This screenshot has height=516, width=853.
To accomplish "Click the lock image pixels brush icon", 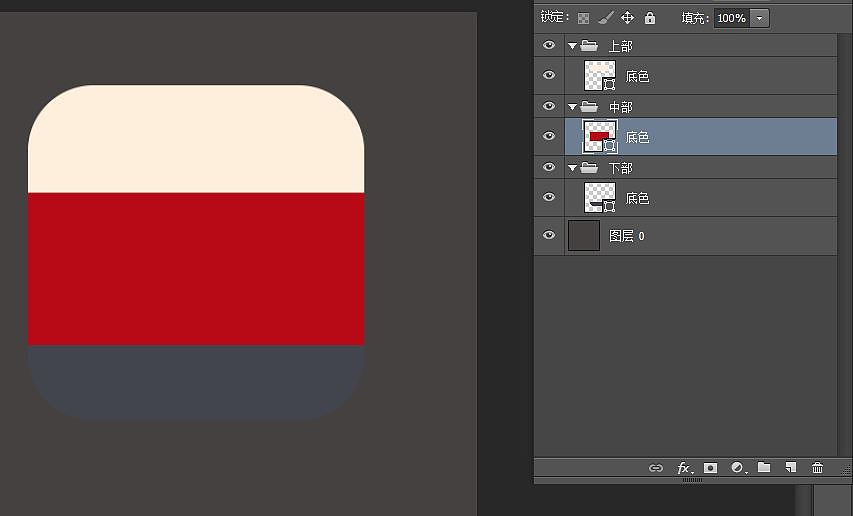I will [605, 18].
